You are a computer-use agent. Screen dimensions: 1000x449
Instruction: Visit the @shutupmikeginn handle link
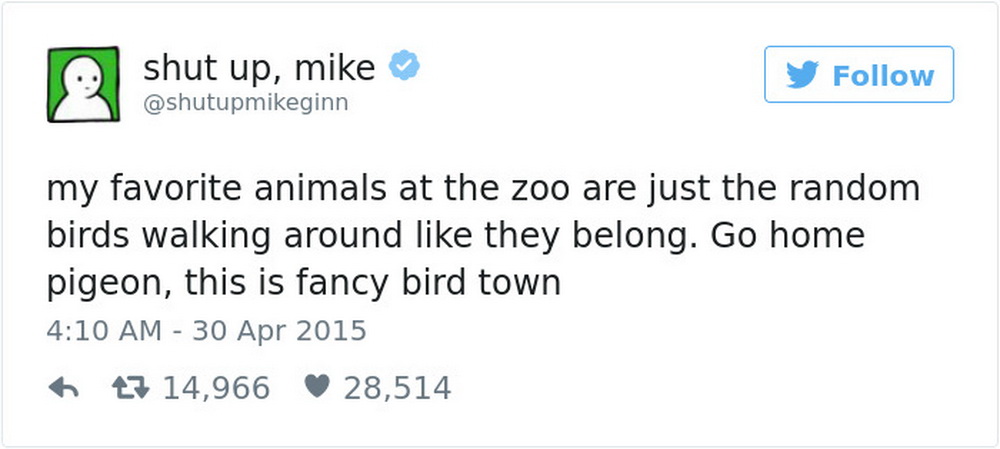(x=246, y=103)
